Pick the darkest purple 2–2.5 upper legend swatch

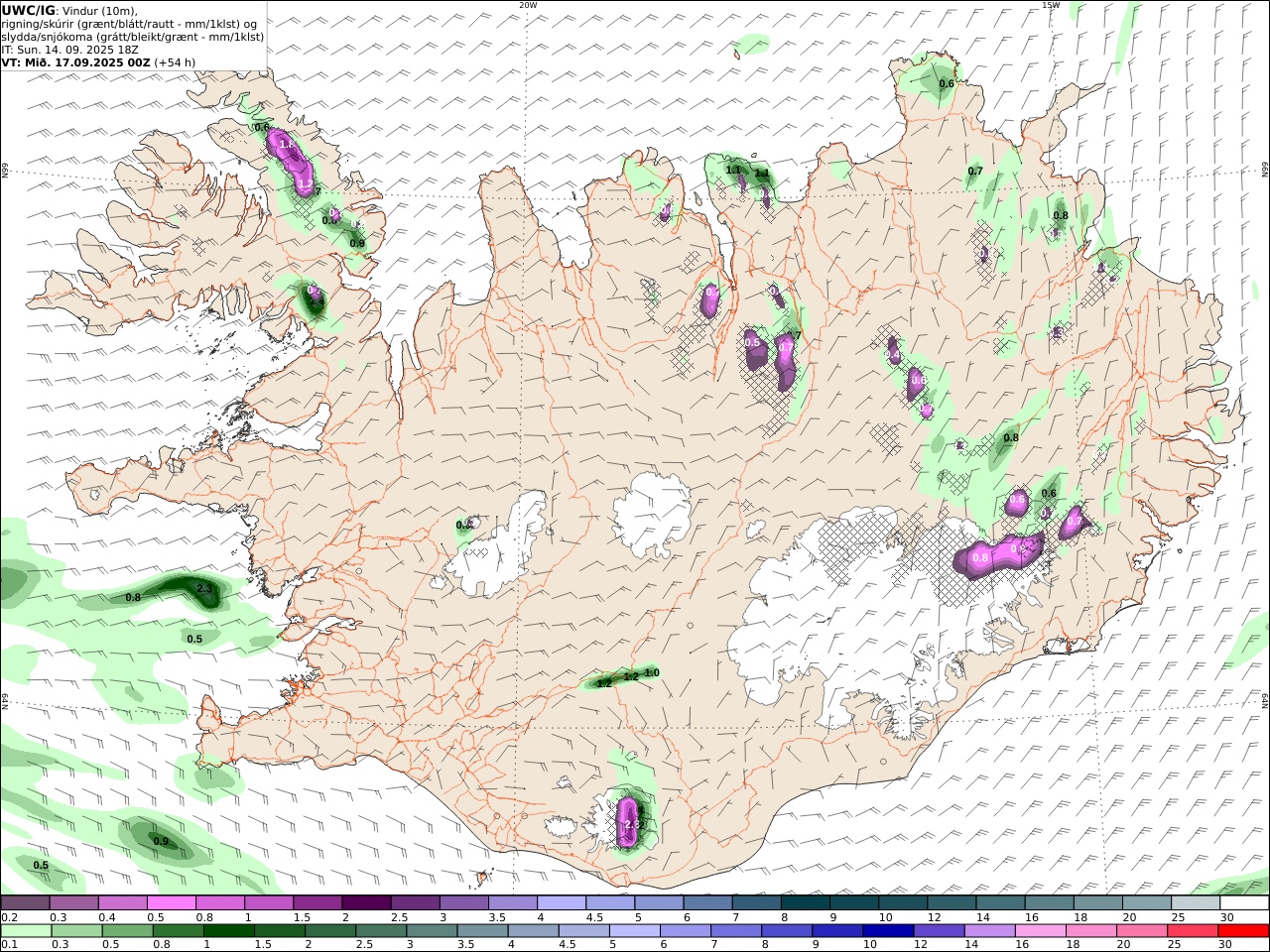pos(365,903)
